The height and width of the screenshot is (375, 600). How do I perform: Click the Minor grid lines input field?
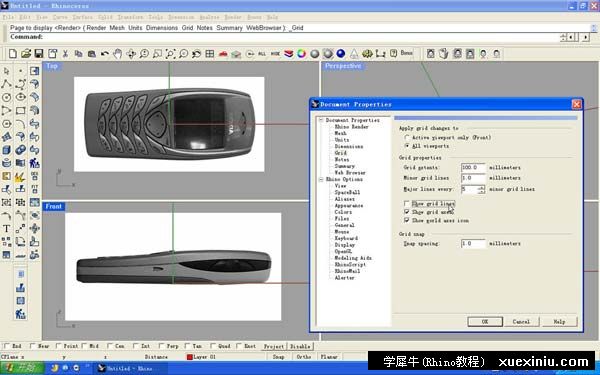pos(473,178)
